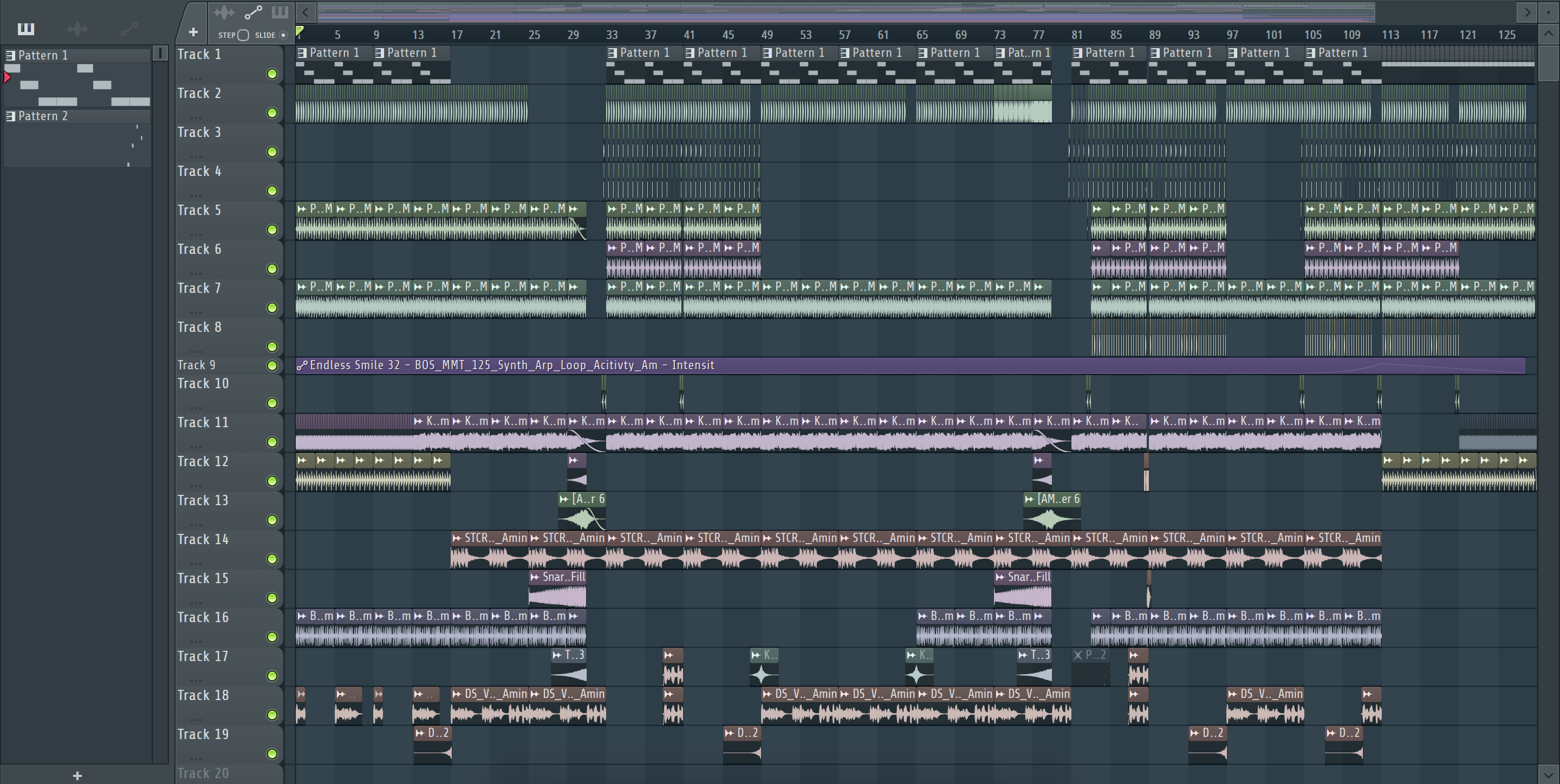Click the Pattern 1 piano-roll icon in picker

pos(10,56)
